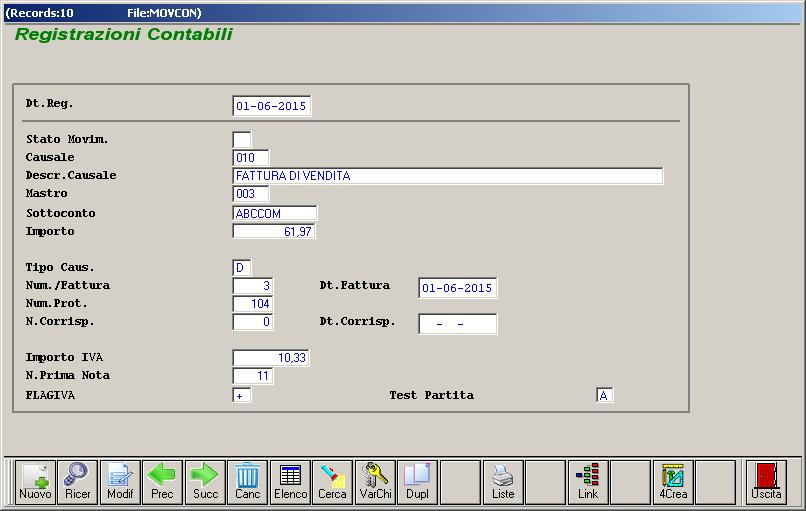
Task: Open the Elenco table list icon
Action: coord(290,482)
